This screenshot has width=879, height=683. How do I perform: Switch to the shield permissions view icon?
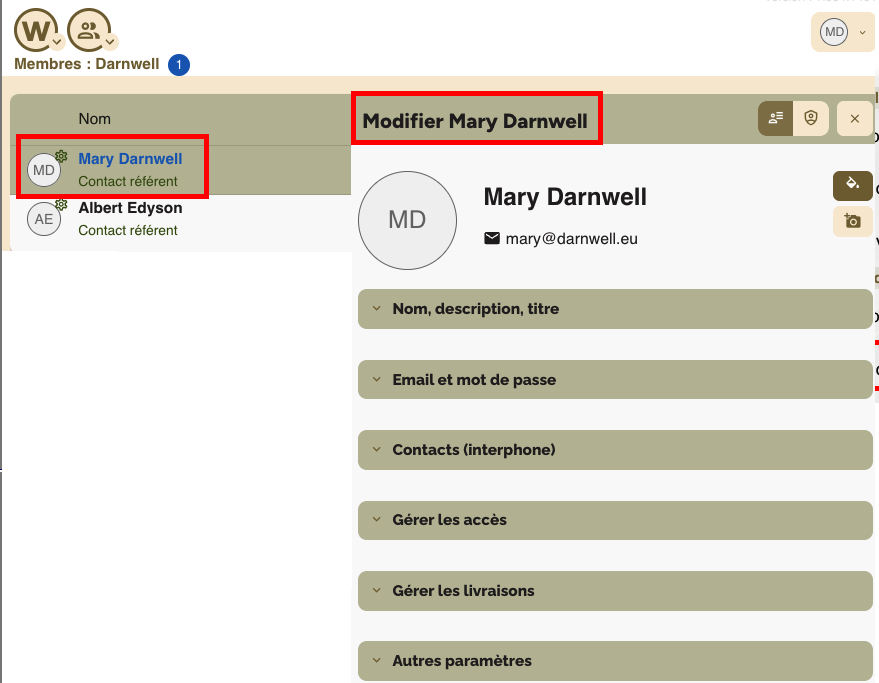(811, 118)
